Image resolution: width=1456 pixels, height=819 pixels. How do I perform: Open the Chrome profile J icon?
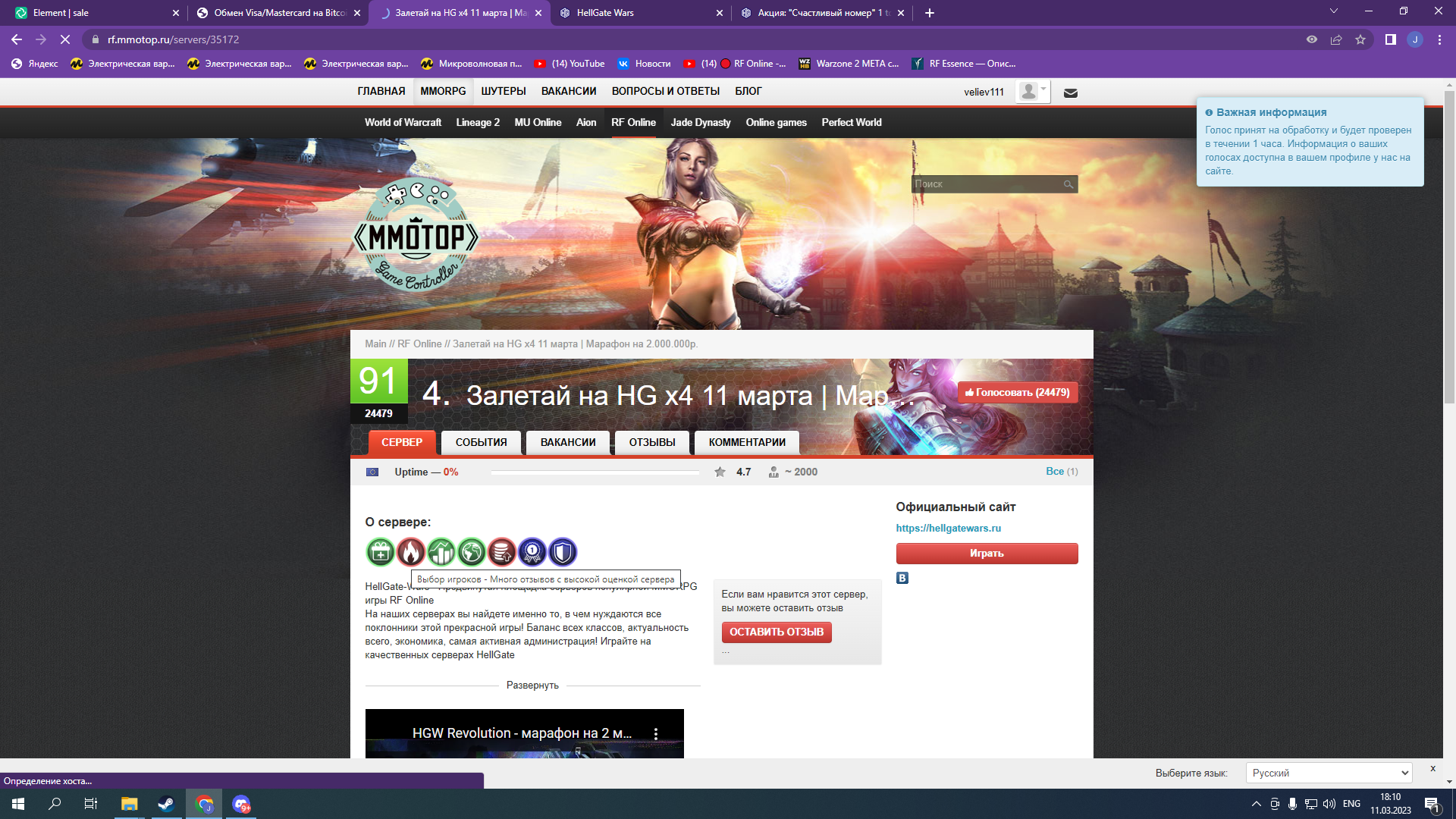tap(1415, 39)
